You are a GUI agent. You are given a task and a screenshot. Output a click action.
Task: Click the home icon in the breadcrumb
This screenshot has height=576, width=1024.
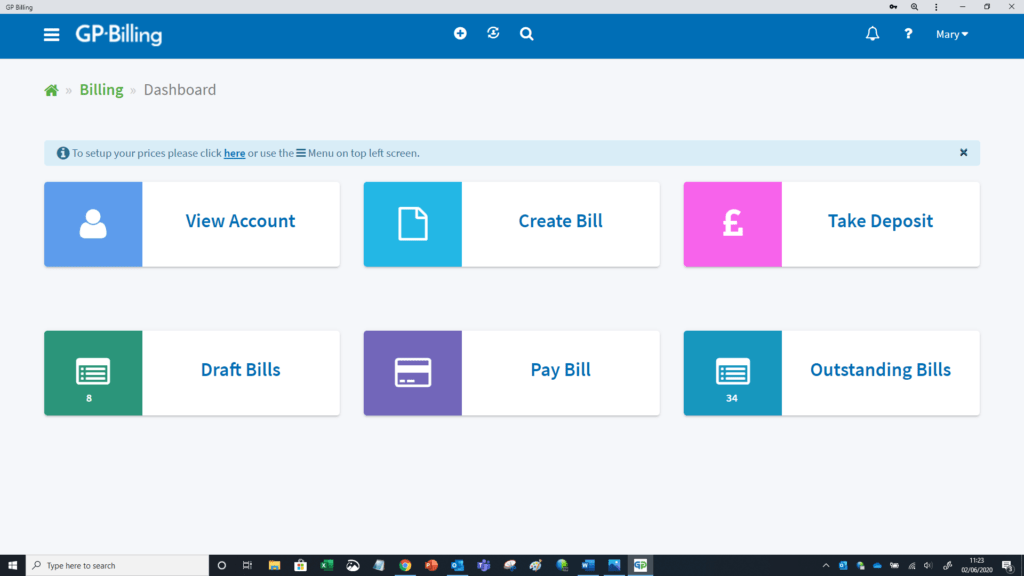[x=51, y=89]
